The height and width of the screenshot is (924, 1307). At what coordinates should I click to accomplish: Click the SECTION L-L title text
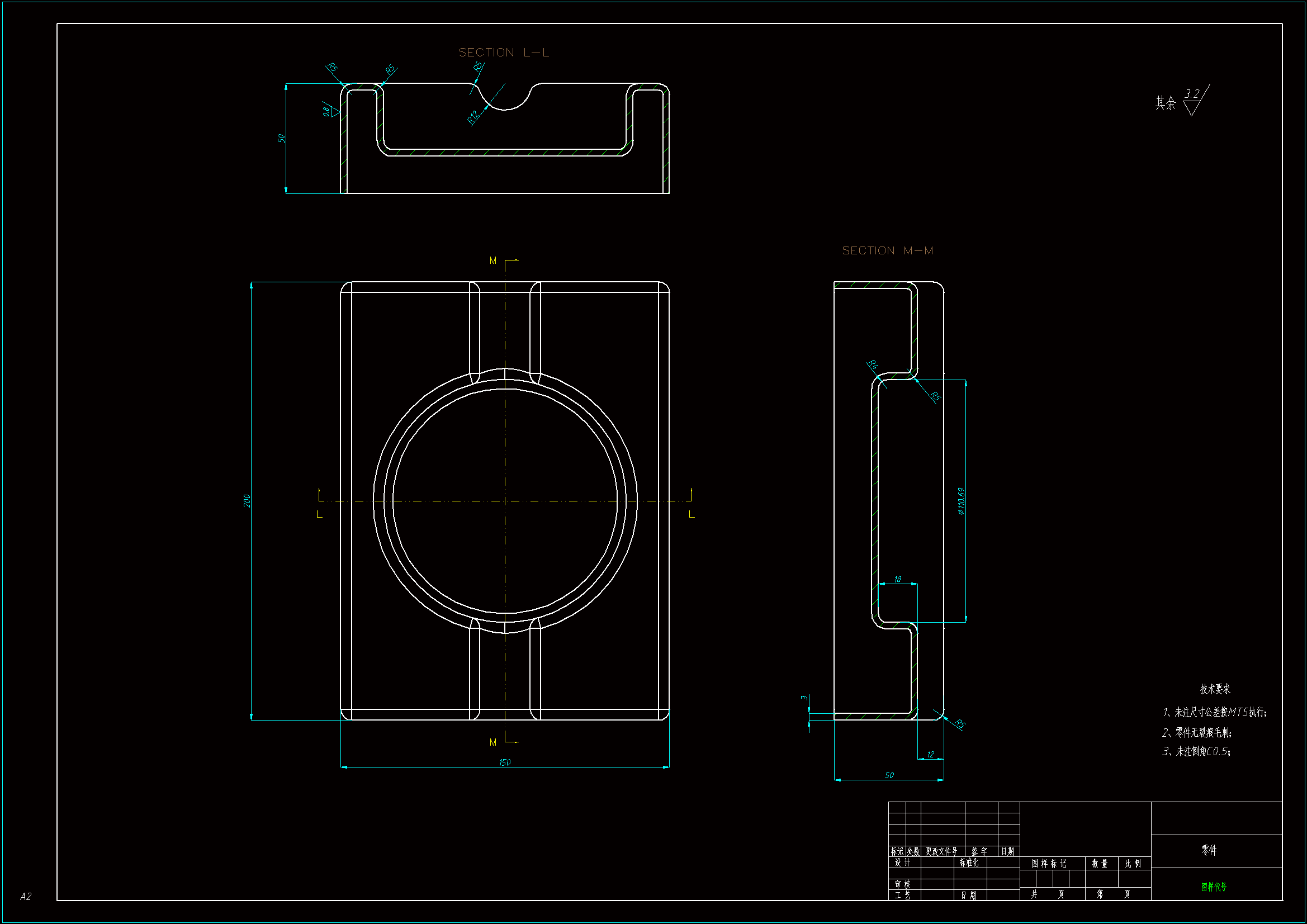[x=503, y=53]
